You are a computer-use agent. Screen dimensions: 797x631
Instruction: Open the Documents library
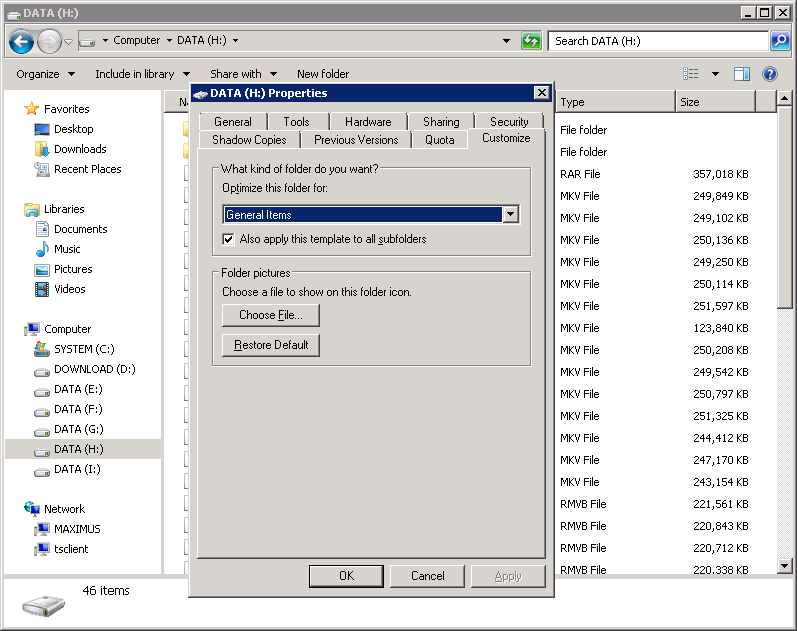(80, 229)
